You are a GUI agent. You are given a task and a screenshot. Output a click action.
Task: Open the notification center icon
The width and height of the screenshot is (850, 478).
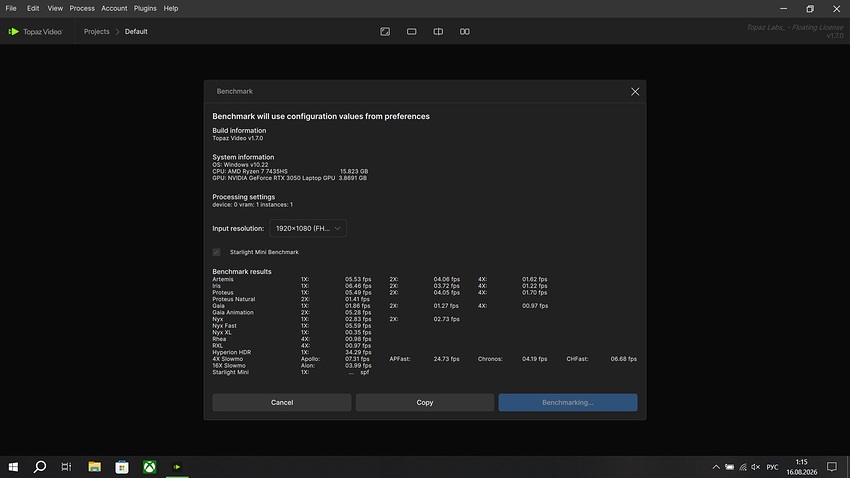click(832, 467)
